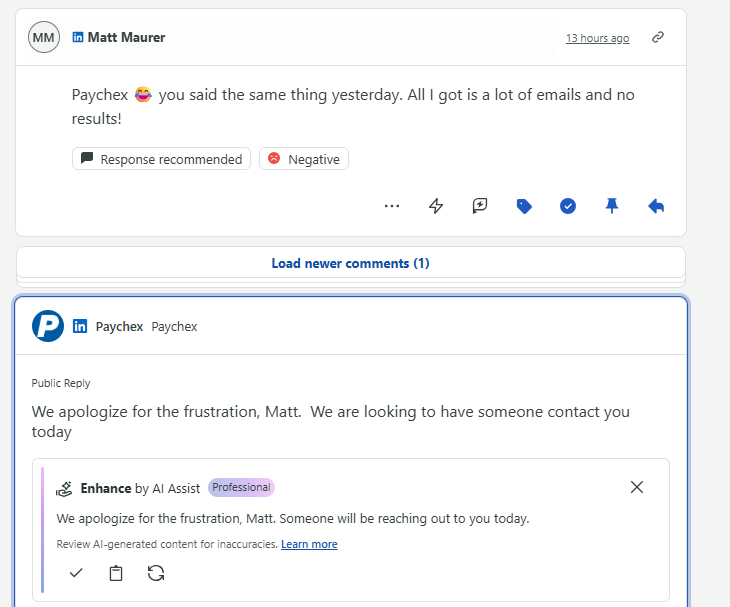Click the blue tag icon on comment

[524, 206]
